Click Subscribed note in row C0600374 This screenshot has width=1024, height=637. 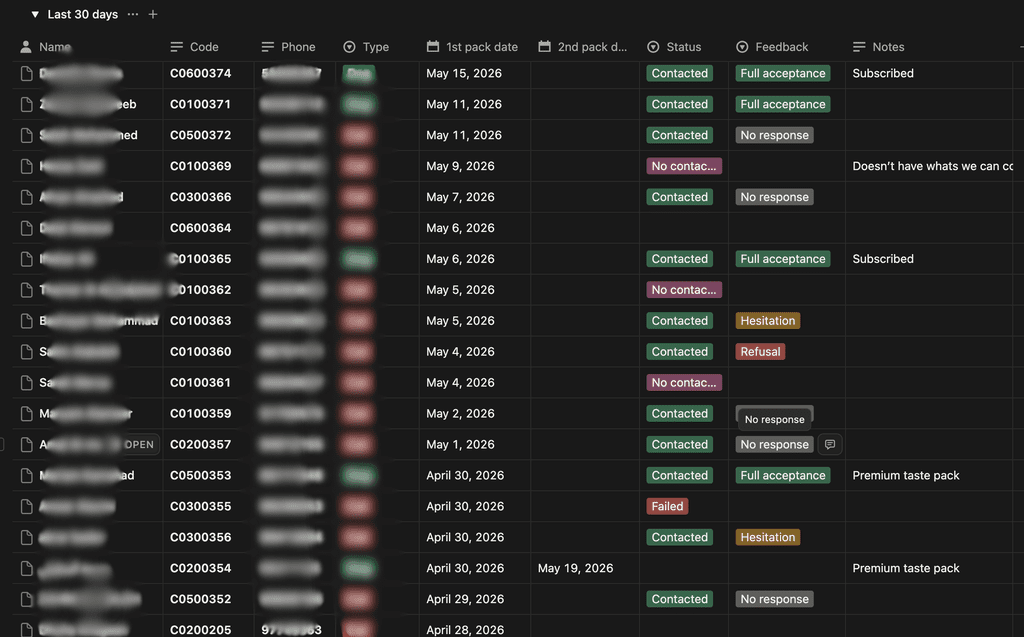[x=883, y=73]
